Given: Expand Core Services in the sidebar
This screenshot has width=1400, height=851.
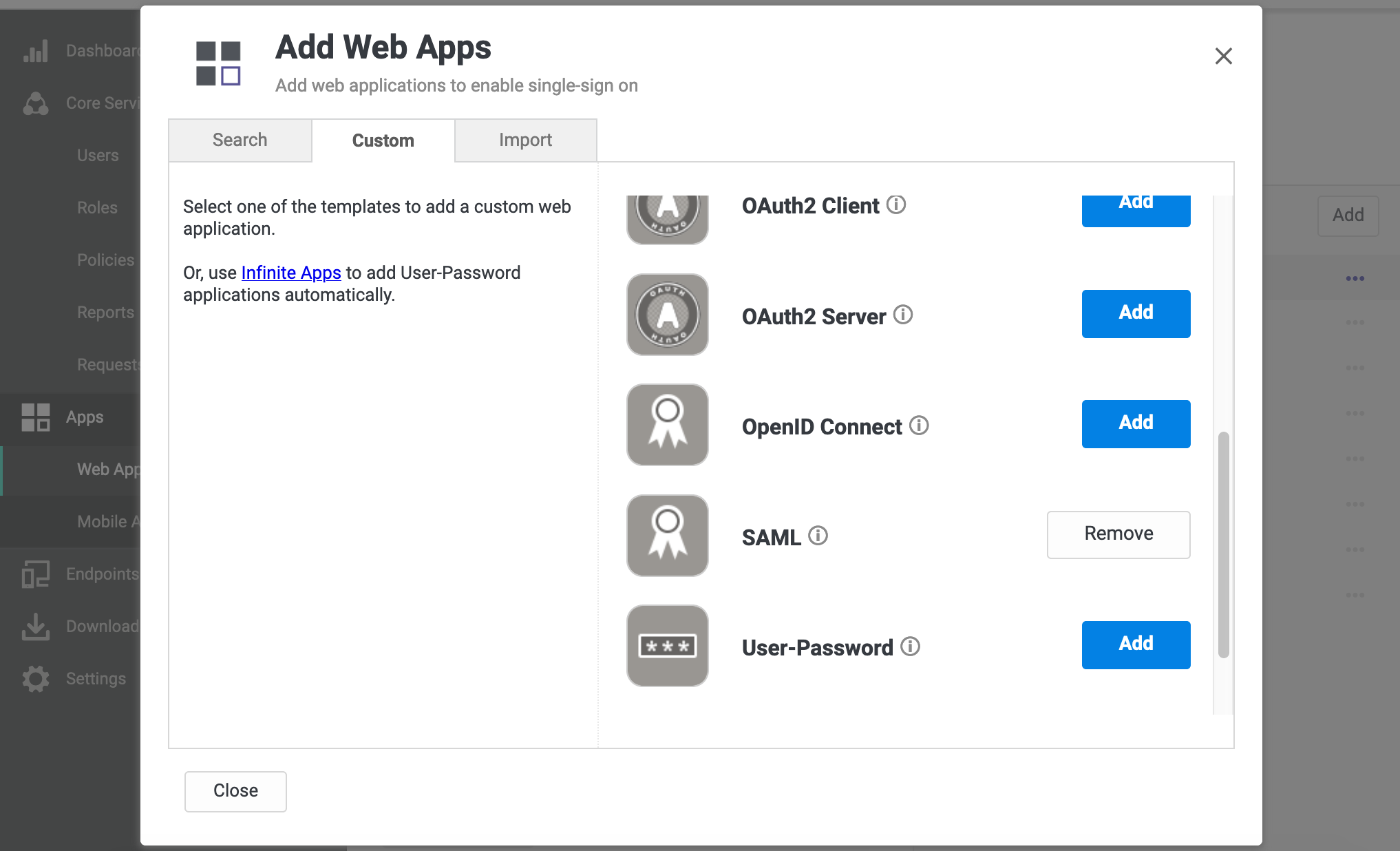Looking at the screenshot, I should (x=36, y=103).
